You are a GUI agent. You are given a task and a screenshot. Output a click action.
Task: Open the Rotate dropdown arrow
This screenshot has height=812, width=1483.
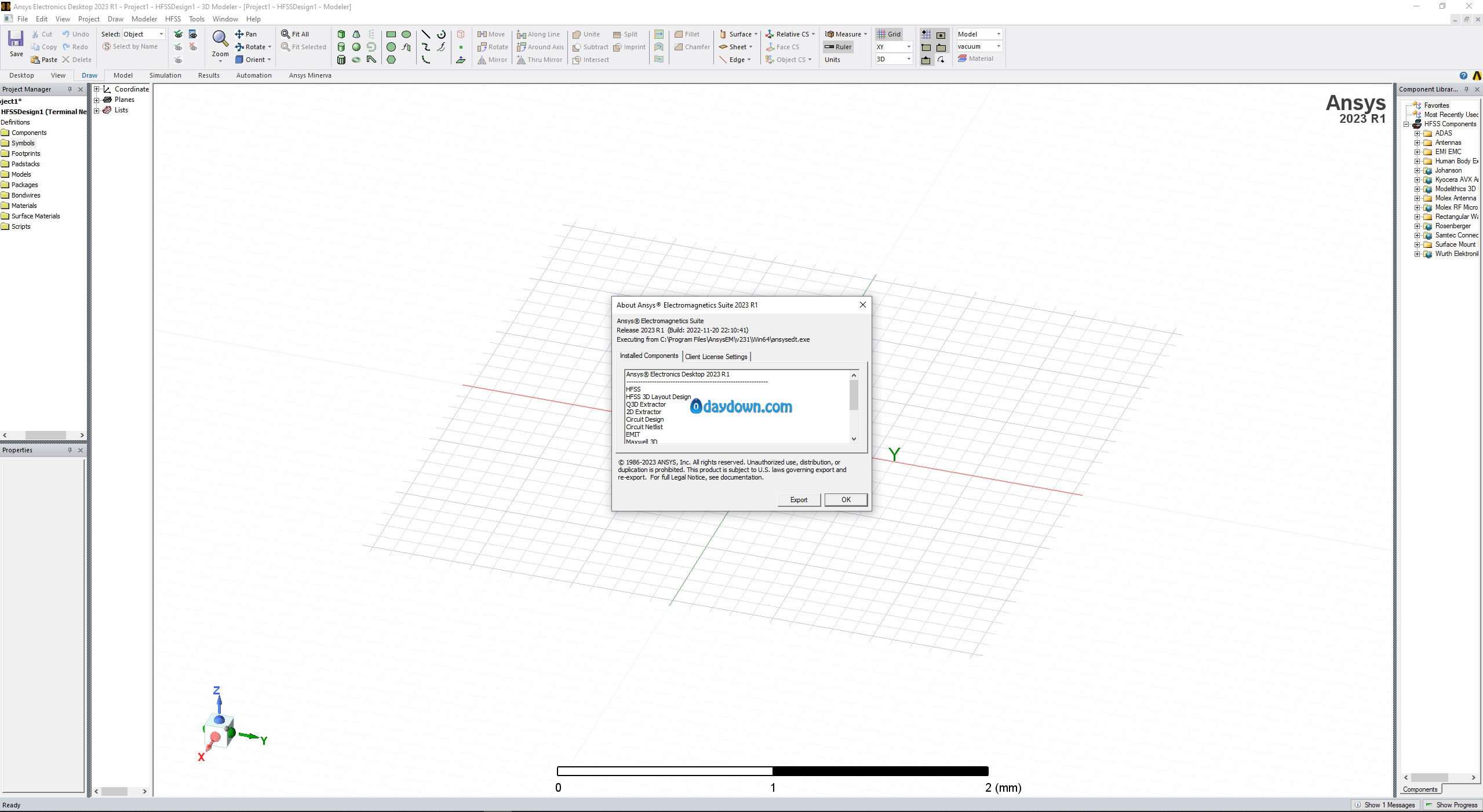pos(270,47)
